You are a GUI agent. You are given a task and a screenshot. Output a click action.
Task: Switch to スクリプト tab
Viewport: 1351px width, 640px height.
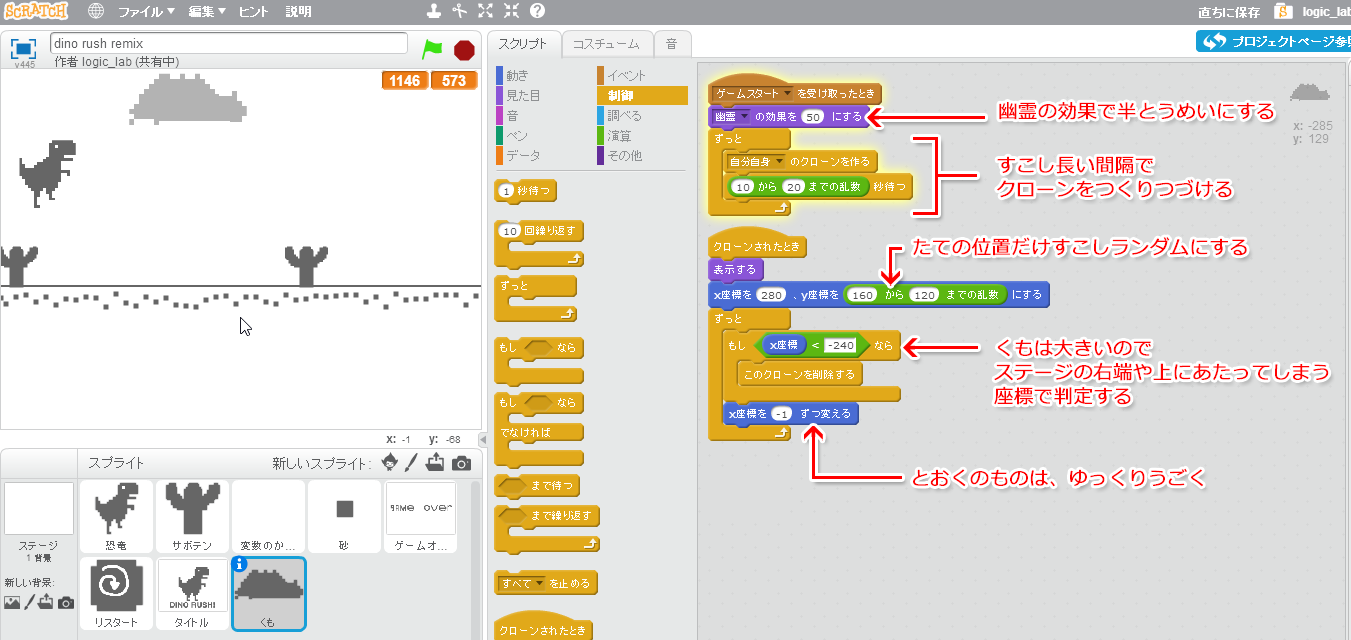coord(523,44)
